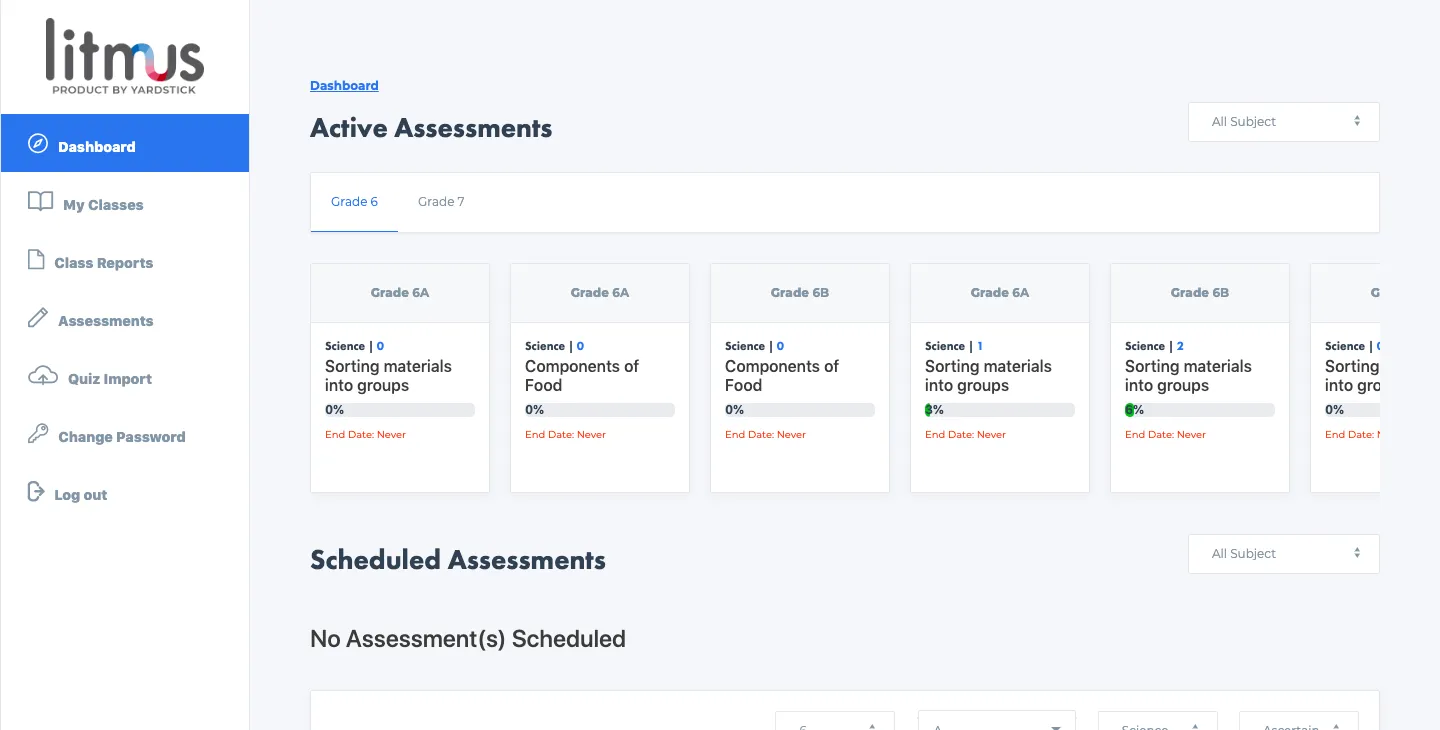Click the green progress bar on Grade 6A card
The image size is (1440, 730).
[x=999, y=409]
